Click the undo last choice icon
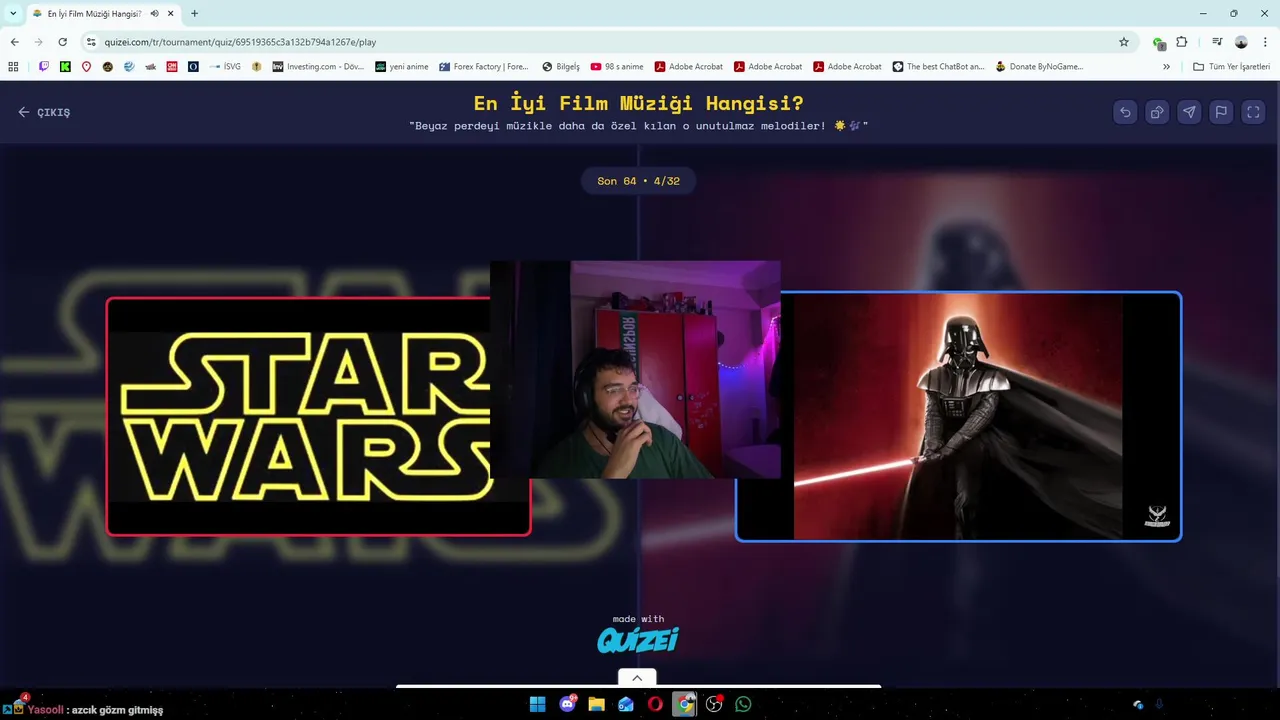 point(1125,112)
